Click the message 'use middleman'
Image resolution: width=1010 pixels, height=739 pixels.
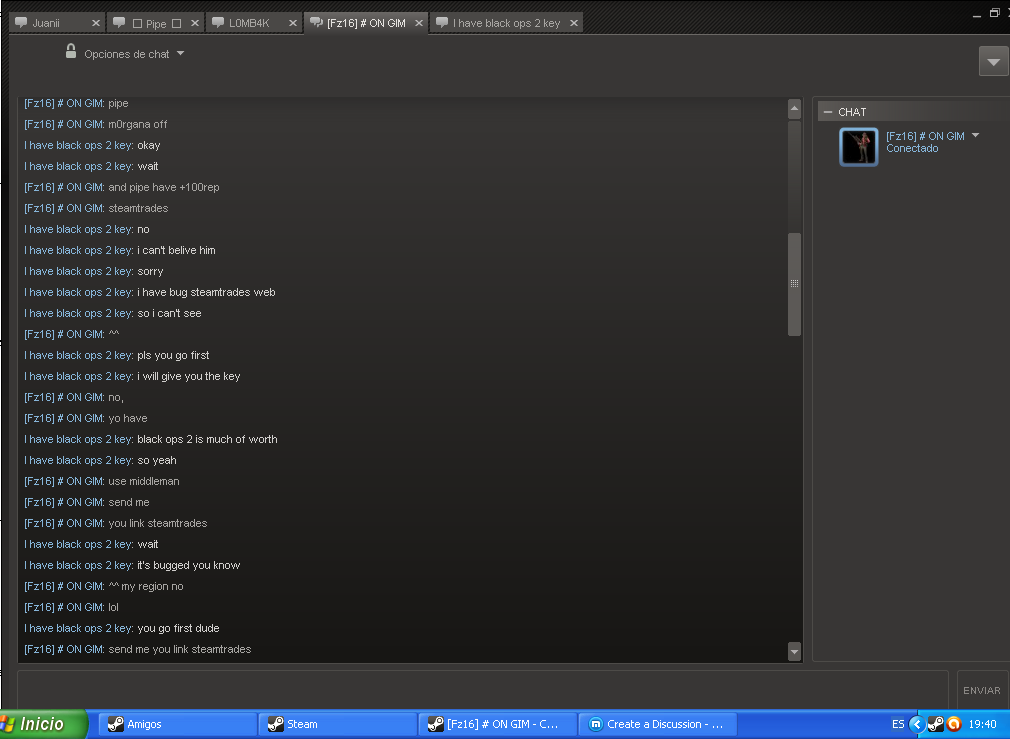144,481
